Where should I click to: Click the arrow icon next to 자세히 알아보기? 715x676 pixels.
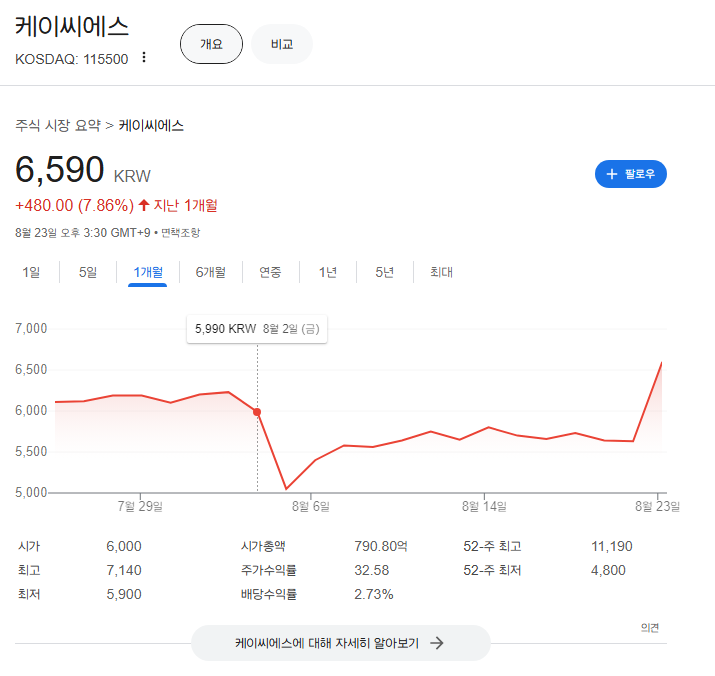pyautogui.click(x=437, y=643)
